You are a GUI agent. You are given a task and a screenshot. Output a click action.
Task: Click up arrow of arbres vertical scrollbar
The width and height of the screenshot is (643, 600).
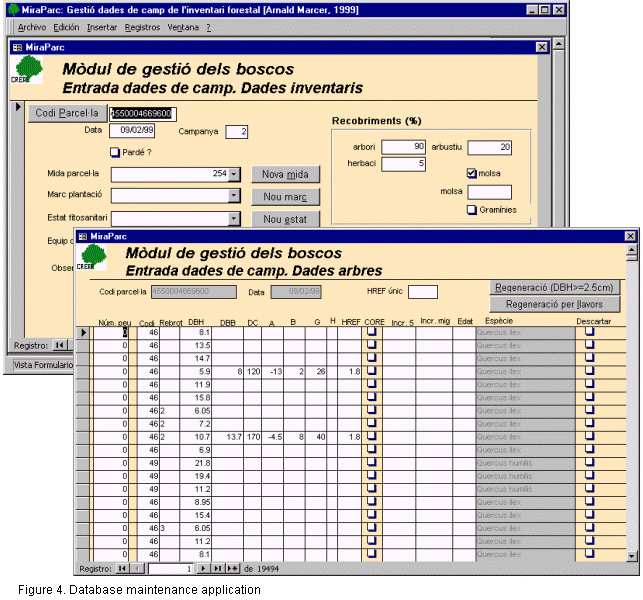coord(632,249)
